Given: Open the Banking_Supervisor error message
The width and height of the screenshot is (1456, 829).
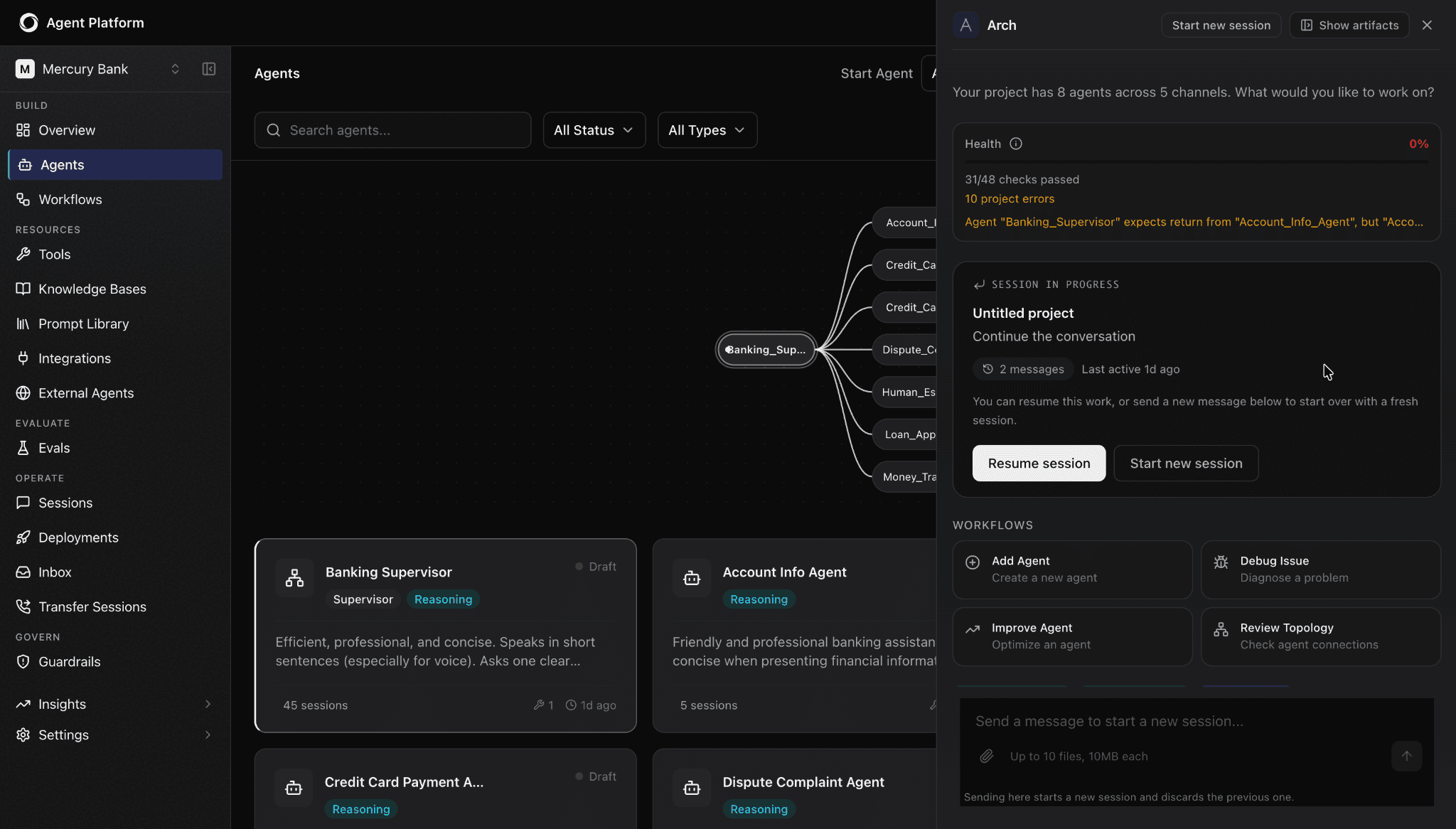Looking at the screenshot, I should [1194, 222].
